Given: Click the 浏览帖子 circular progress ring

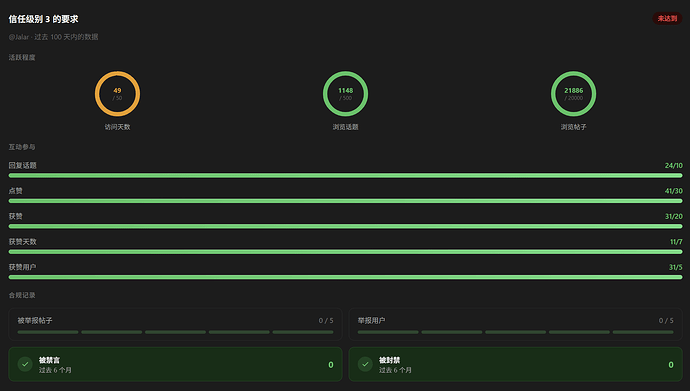Looking at the screenshot, I should tap(573, 94).
